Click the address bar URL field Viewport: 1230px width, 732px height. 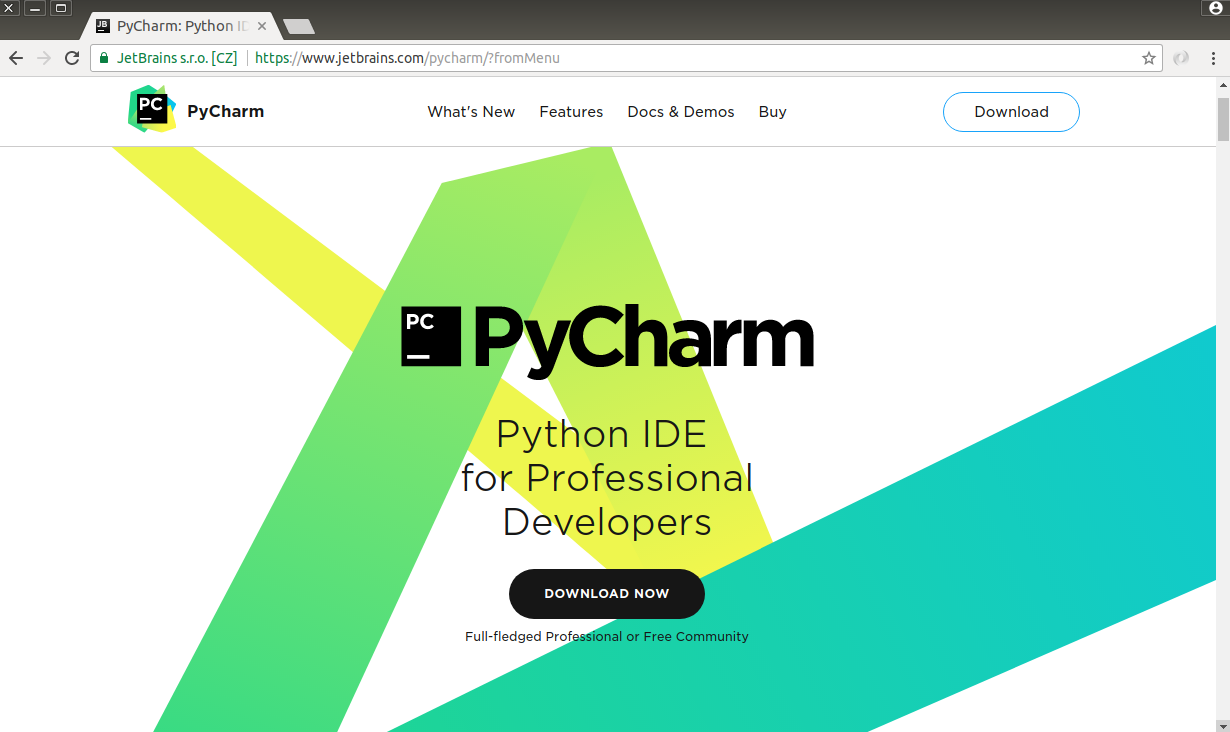tap(625, 58)
